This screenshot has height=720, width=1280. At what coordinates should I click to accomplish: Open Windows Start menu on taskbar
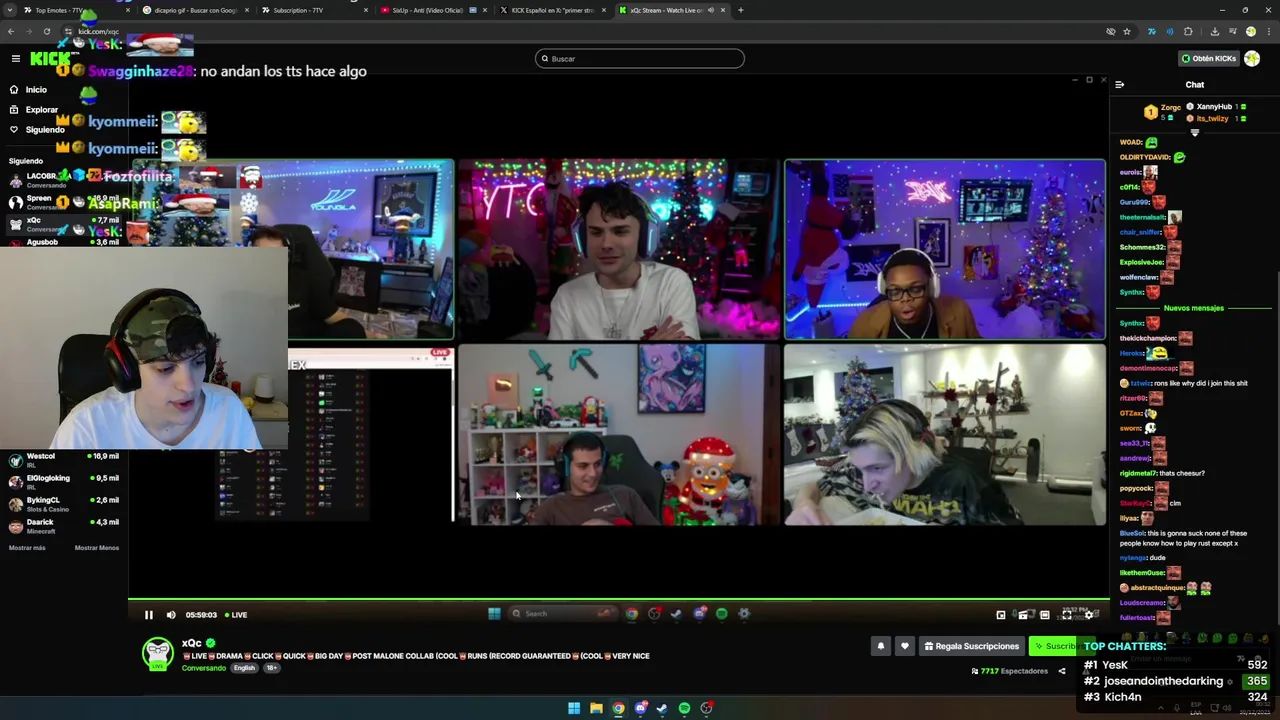point(574,708)
